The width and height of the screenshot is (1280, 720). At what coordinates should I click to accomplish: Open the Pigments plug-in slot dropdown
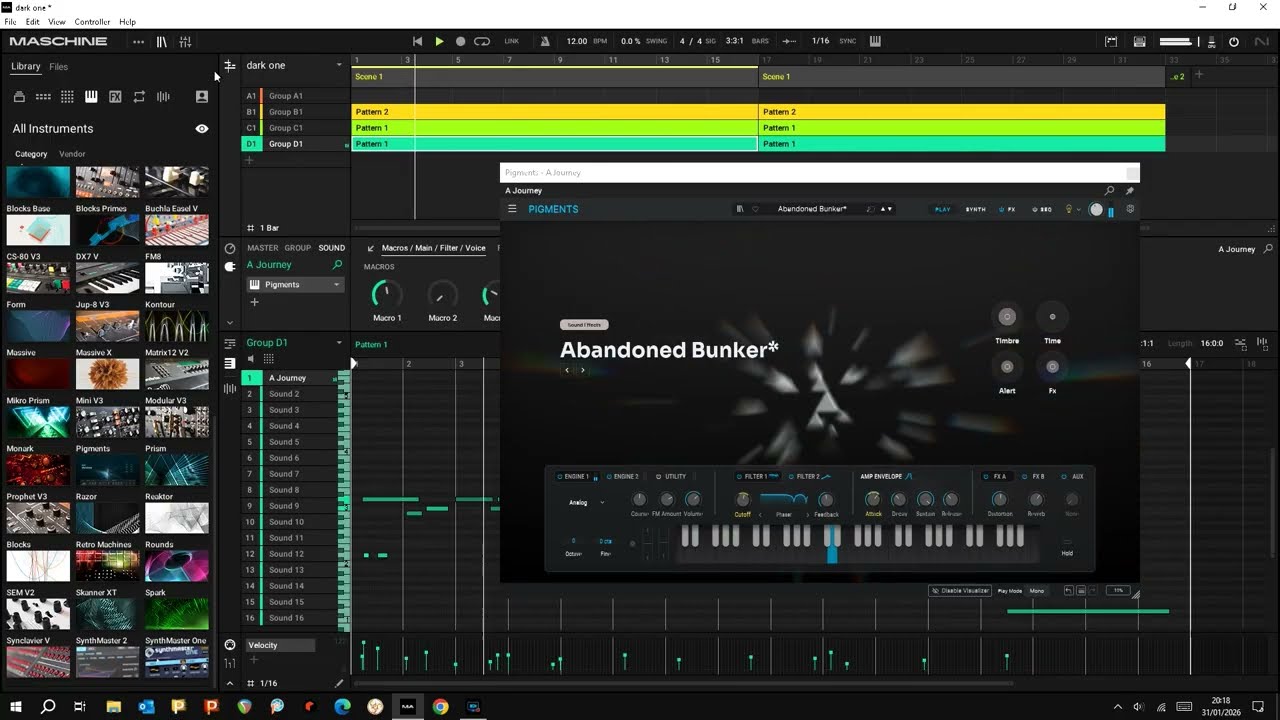[x=337, y=285]
